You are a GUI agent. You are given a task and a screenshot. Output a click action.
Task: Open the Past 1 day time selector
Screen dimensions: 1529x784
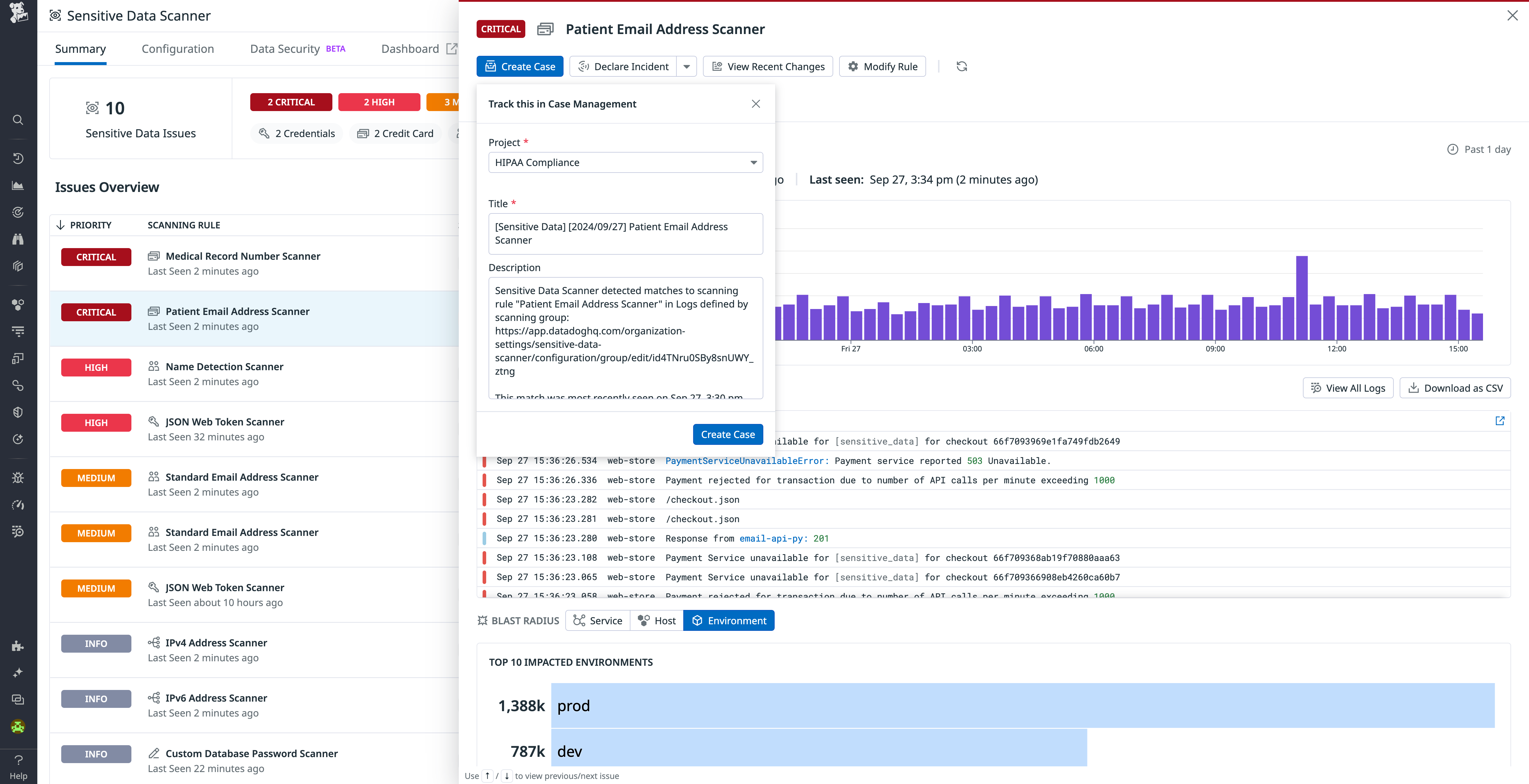coord(1479,149)
